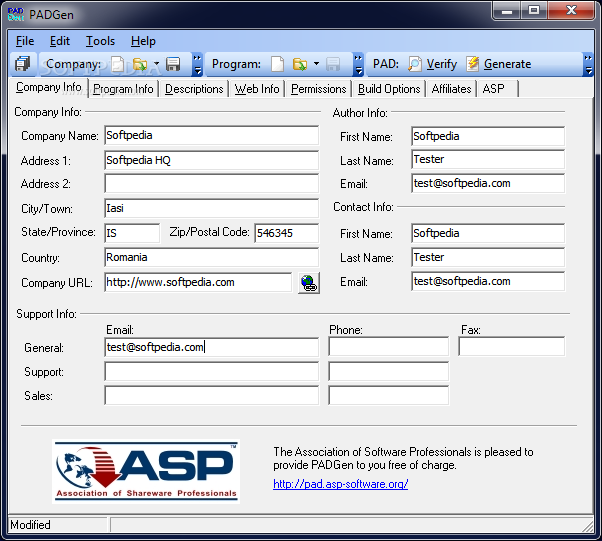This screenshot has width=602, height=541.
Task: Focus the Support phone field
Action: pos(389,372)
